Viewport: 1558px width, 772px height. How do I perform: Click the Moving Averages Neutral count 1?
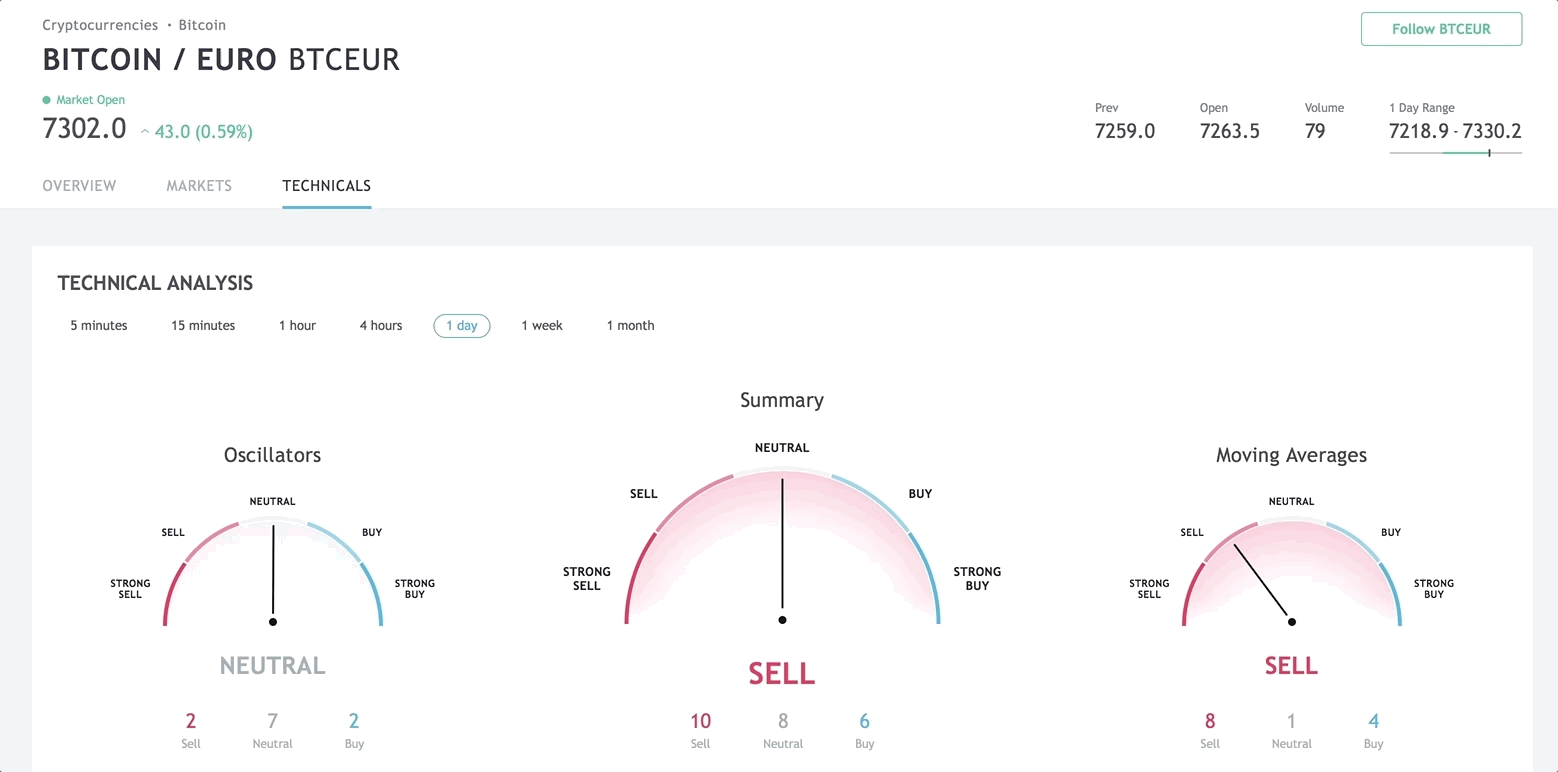click(1291, 721)
